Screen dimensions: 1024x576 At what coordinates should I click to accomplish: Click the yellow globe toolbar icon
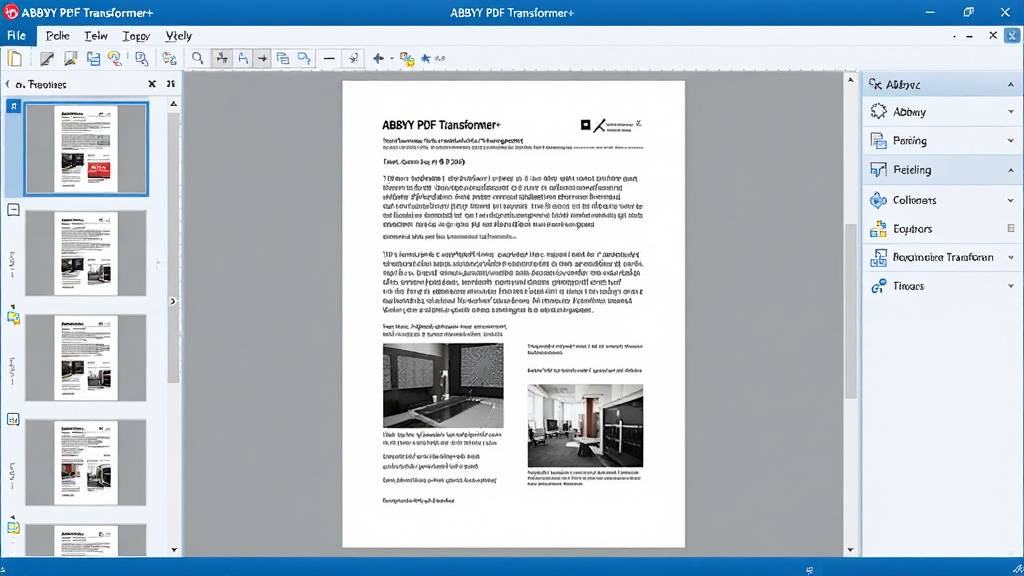pyautogui.click(x=115, y=58)
